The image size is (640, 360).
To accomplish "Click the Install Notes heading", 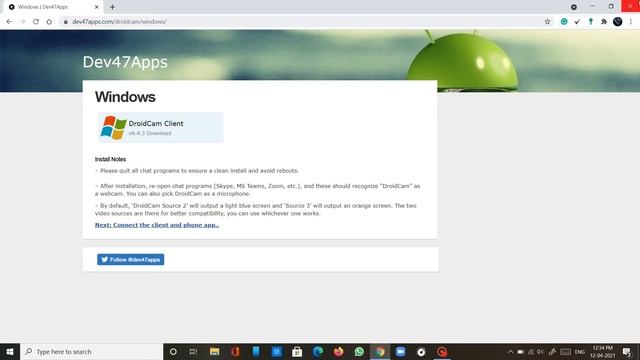I will click(110, 159).
